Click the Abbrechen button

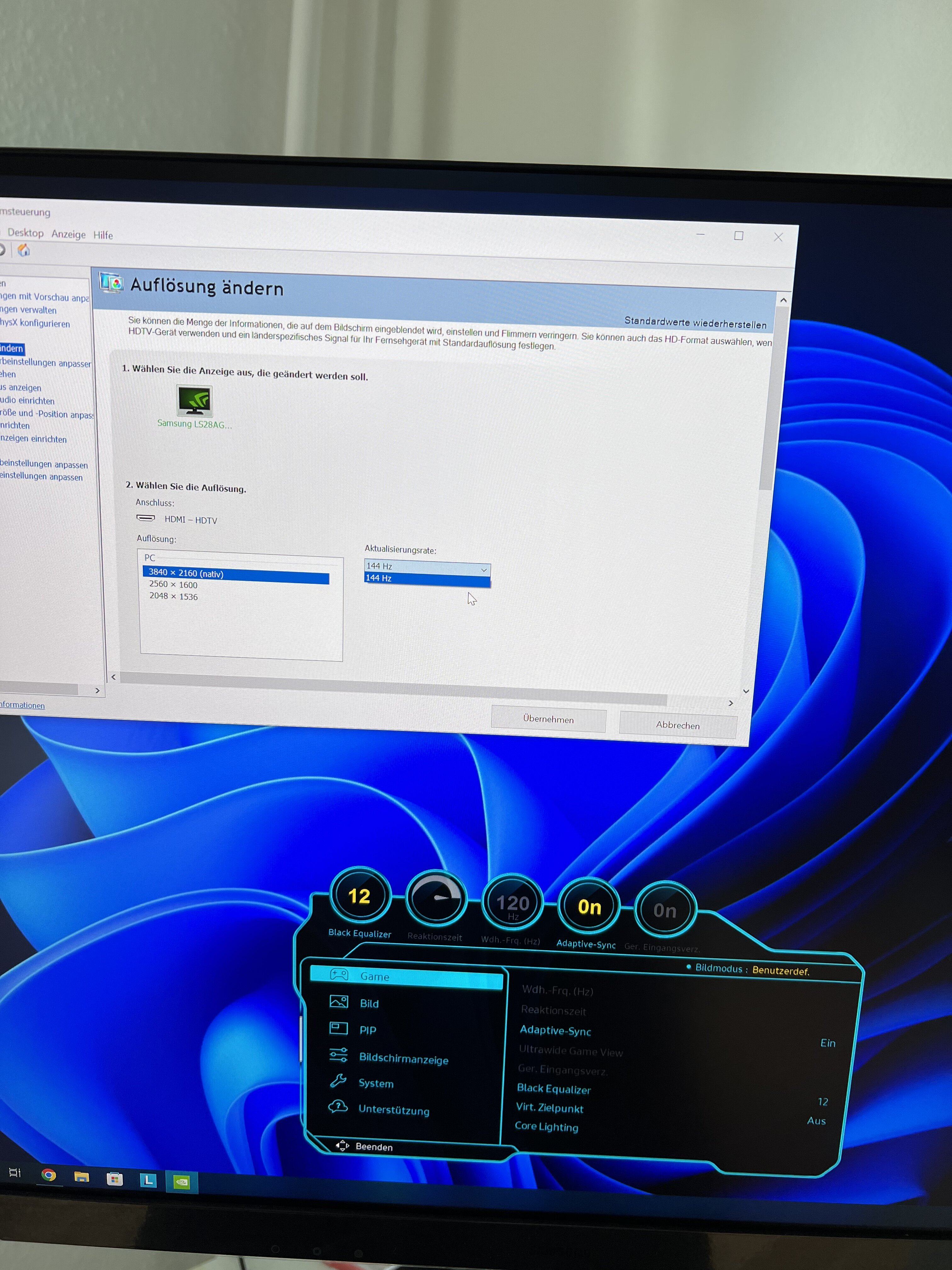678,725
